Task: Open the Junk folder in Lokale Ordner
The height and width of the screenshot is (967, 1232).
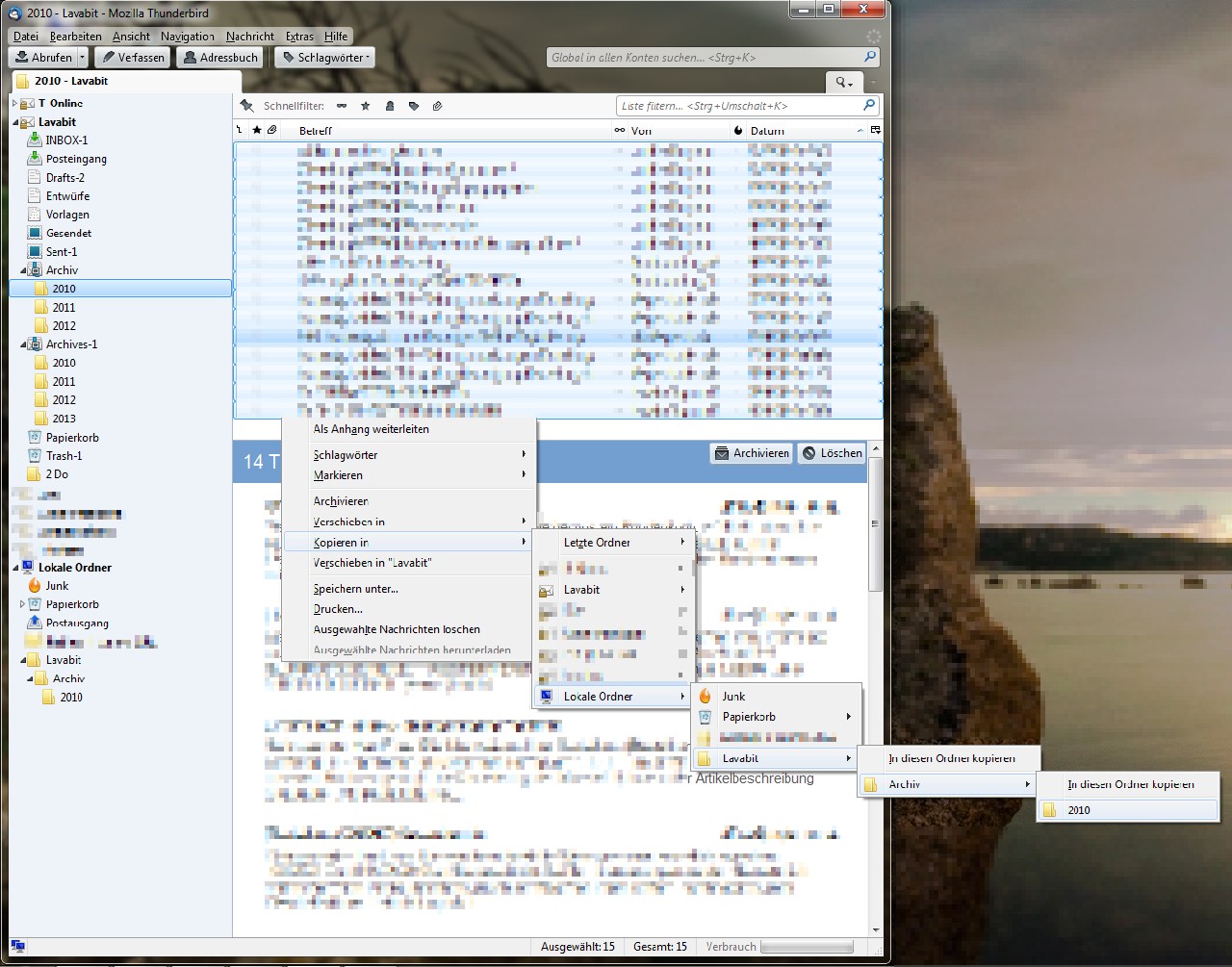Action: 57,586
